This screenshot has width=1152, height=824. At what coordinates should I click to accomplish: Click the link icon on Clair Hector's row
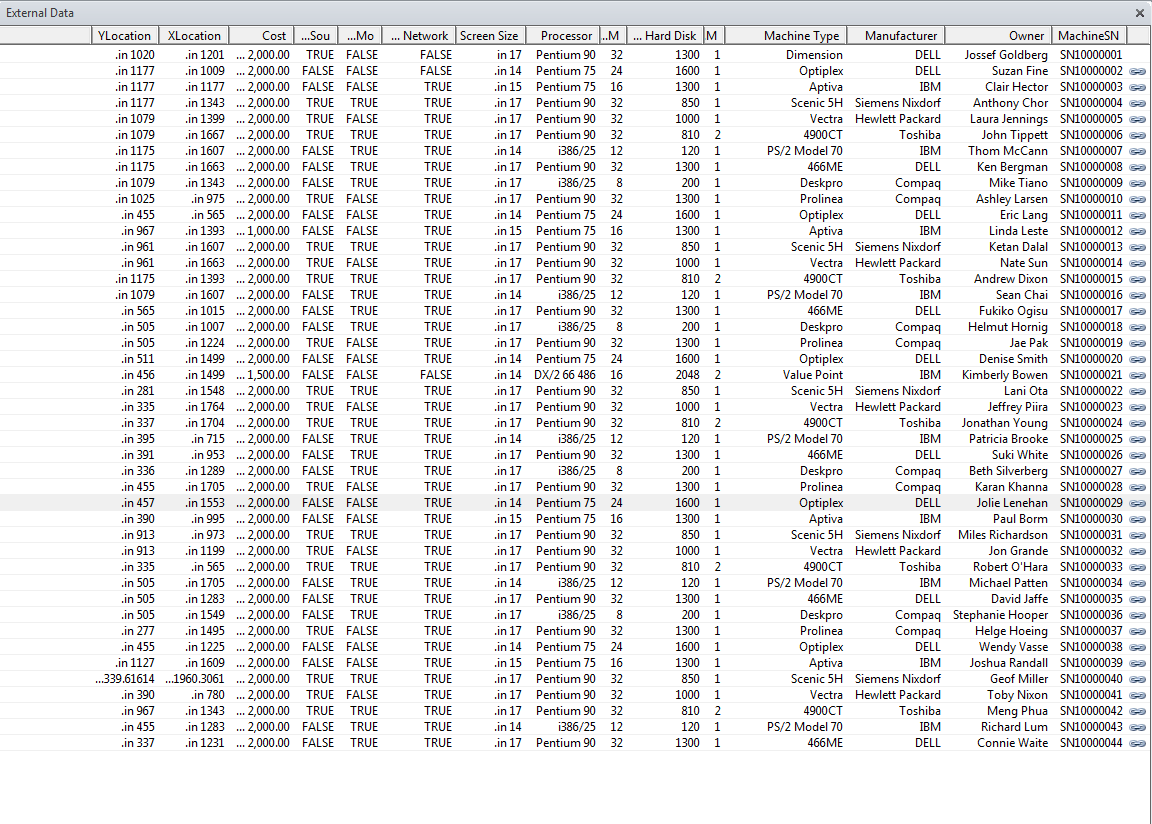pyautogui.click(x=1139, y=87)
